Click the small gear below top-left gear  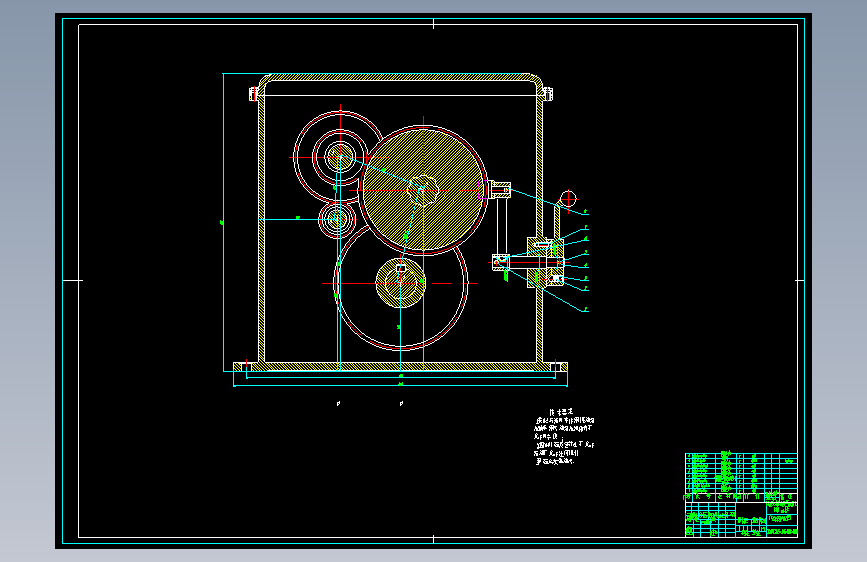click(337, 220)
